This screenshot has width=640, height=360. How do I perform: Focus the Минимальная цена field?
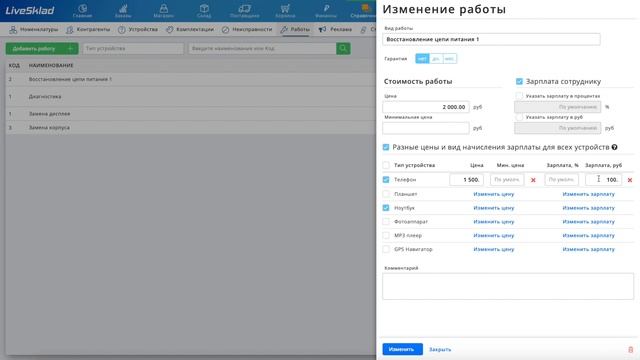pyautogui.click(x=426, y=128)
